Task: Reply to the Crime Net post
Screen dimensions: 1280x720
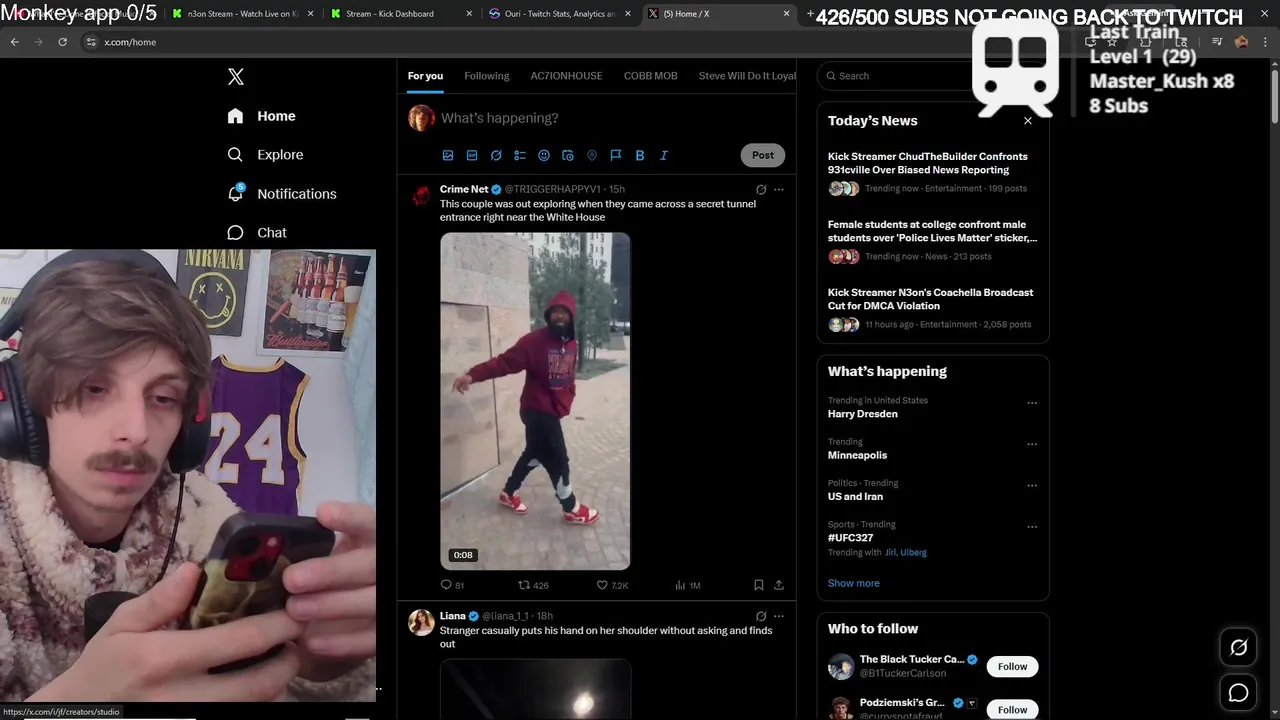Action: [452, 585]
